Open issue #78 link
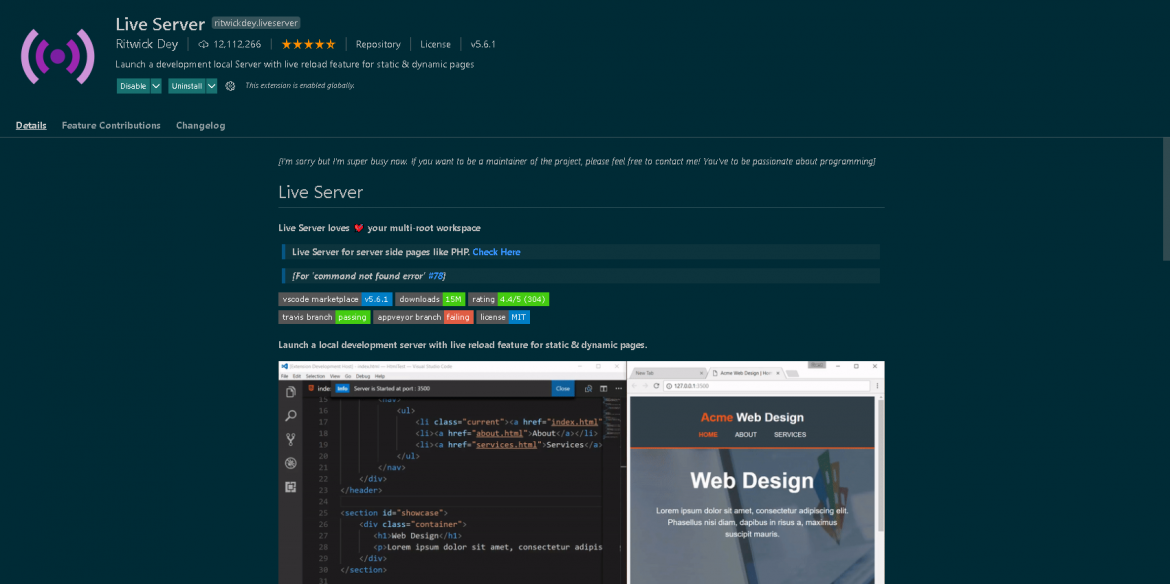 coord(437,276)
